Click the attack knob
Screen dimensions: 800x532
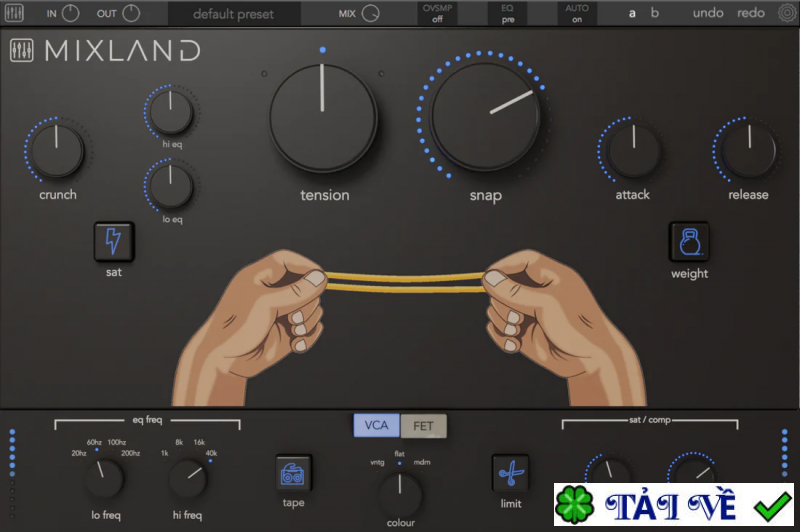(x=634, y=150)
